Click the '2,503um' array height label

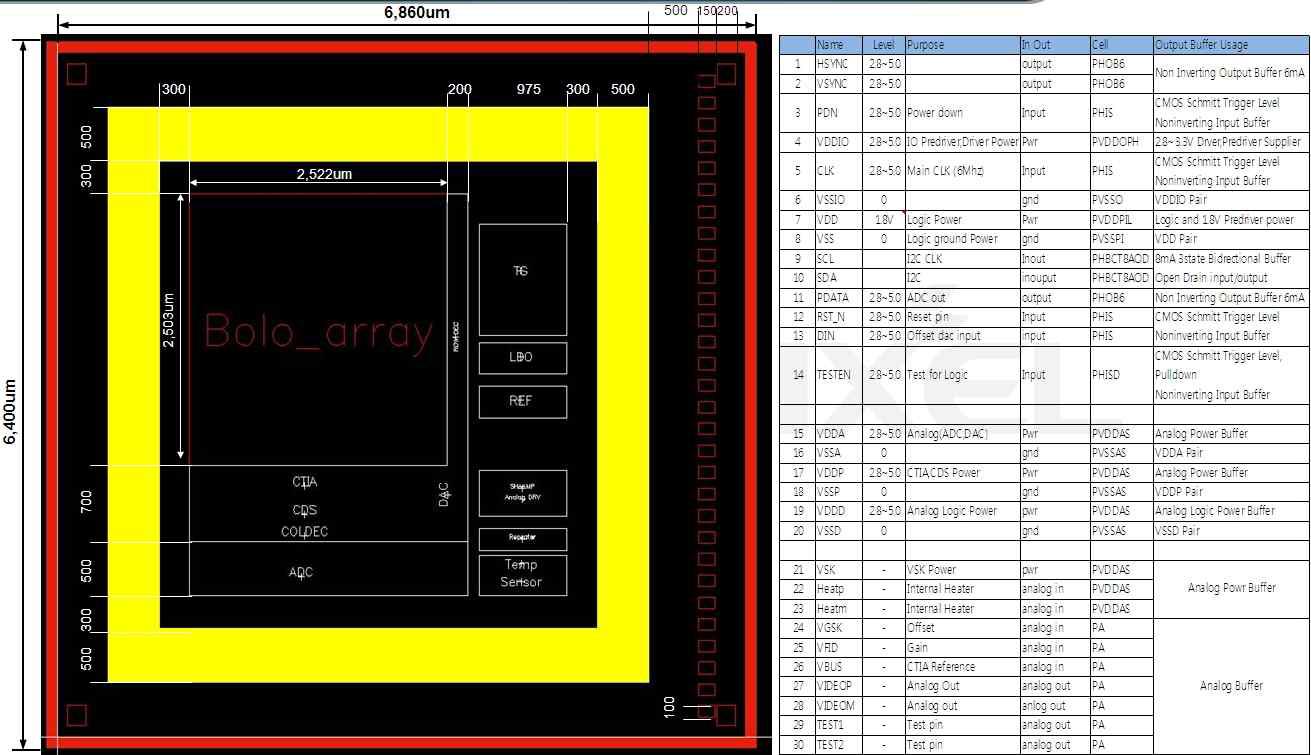(169, 320)
